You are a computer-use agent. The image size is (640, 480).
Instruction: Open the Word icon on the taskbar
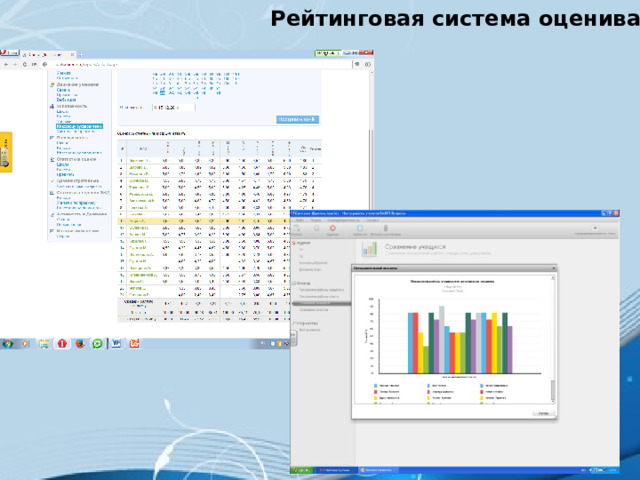click(116, 344)
